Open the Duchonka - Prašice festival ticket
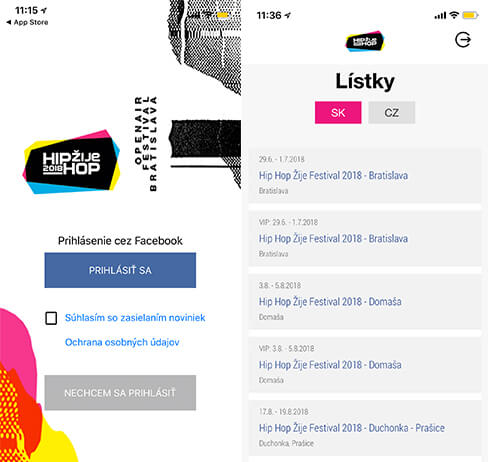488x462 pixels. 365,428
